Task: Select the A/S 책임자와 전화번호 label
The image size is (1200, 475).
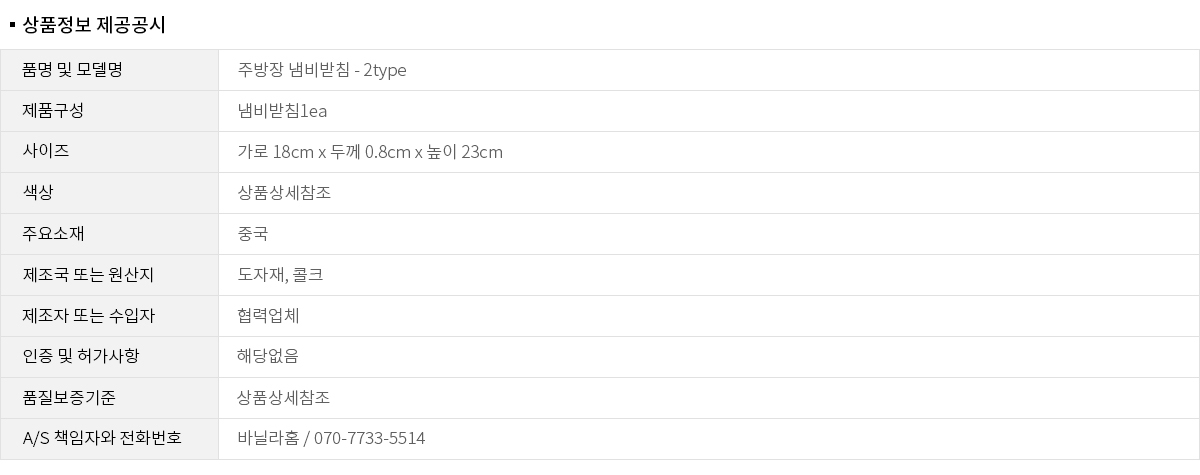Action: pyautogui.click(x=102, y=439)
